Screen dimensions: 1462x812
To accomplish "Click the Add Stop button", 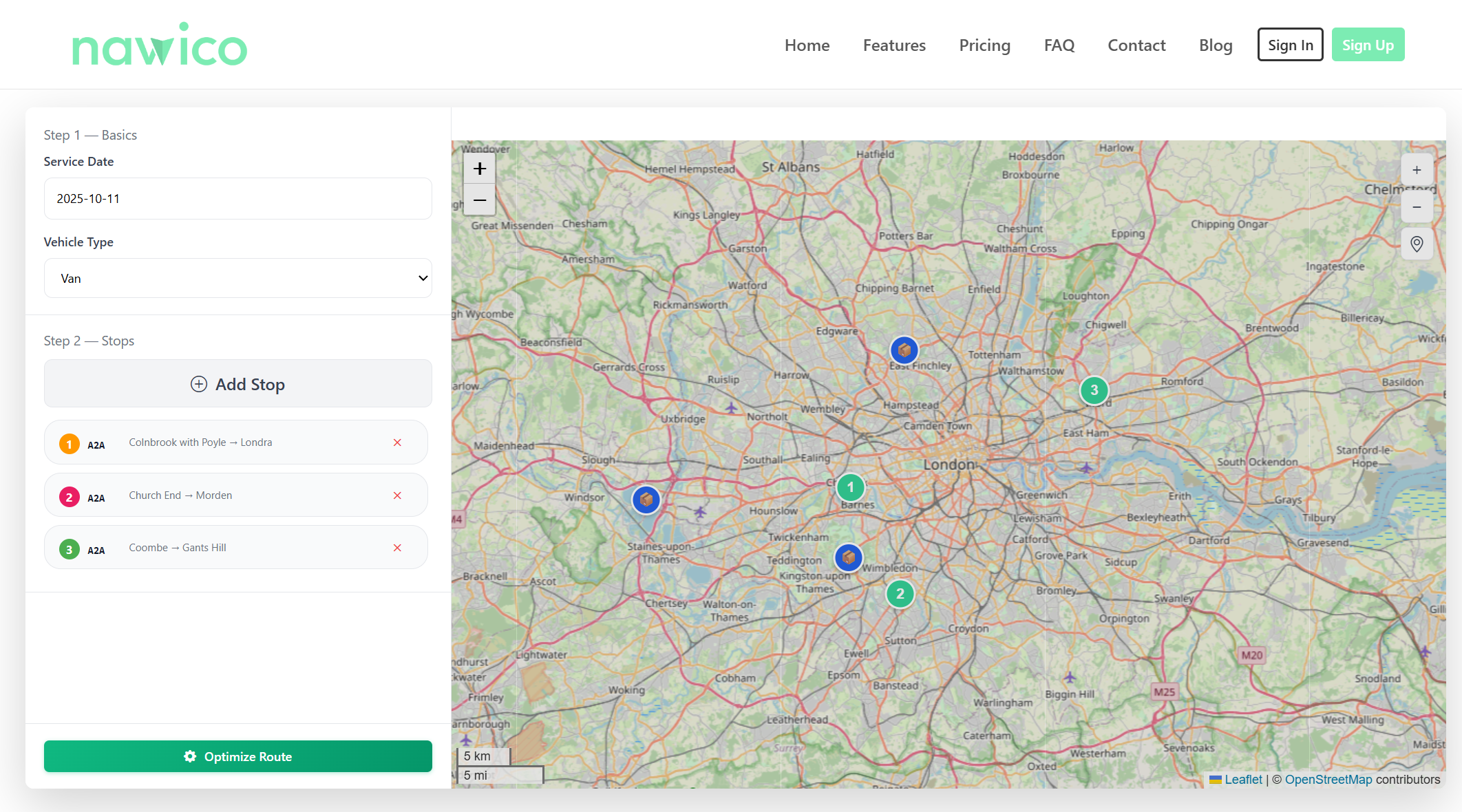I will pyautogui.click(x=238, y=384).
